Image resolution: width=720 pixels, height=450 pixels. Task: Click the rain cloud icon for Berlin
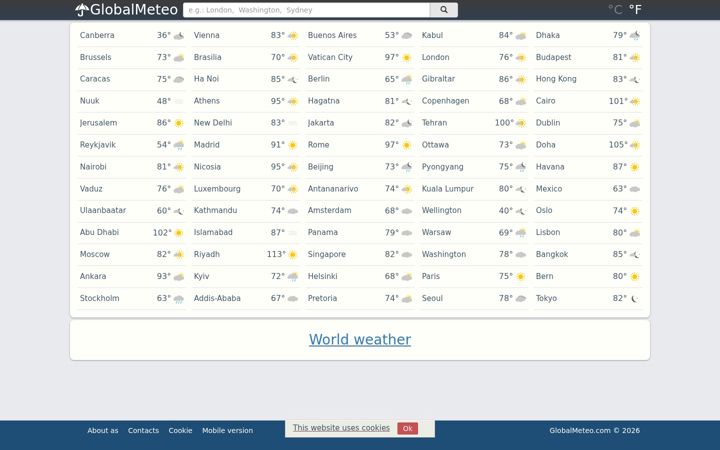[x=407, y=79]
